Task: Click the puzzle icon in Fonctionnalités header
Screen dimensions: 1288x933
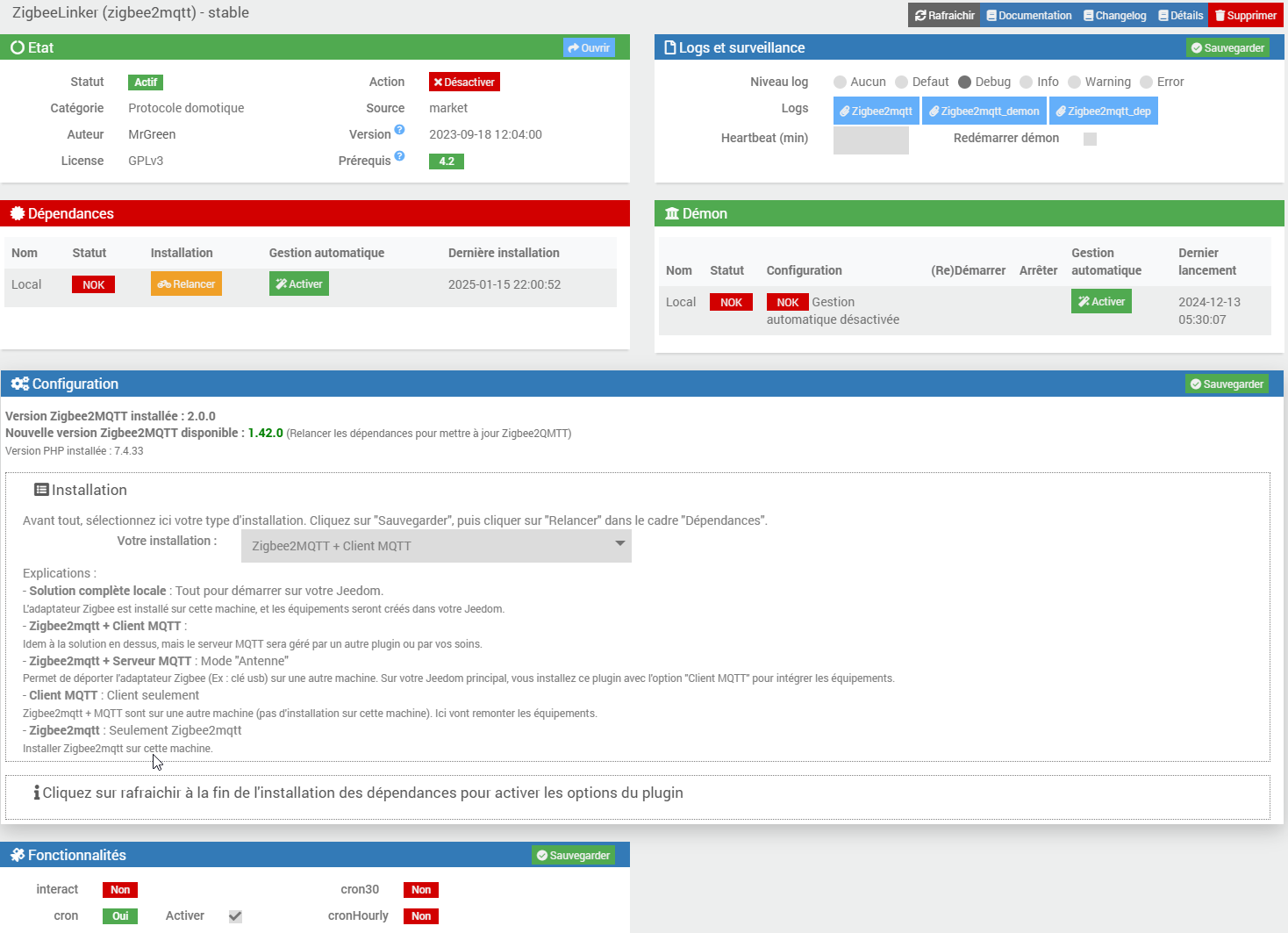Action: click(x=18, y=855)
